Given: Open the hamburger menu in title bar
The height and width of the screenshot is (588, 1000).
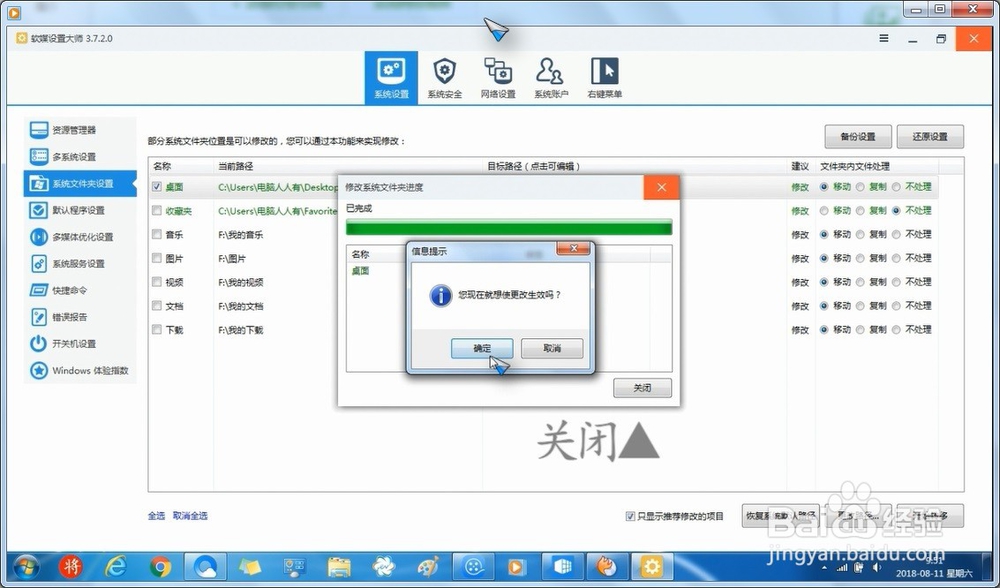Looking at the screenshot, I should point(884,38).
